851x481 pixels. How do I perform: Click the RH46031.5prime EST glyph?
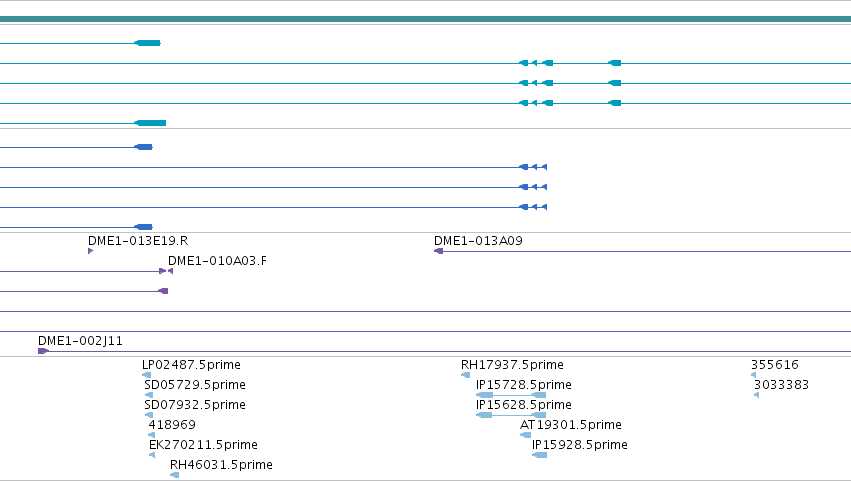(x=174, y=475)
